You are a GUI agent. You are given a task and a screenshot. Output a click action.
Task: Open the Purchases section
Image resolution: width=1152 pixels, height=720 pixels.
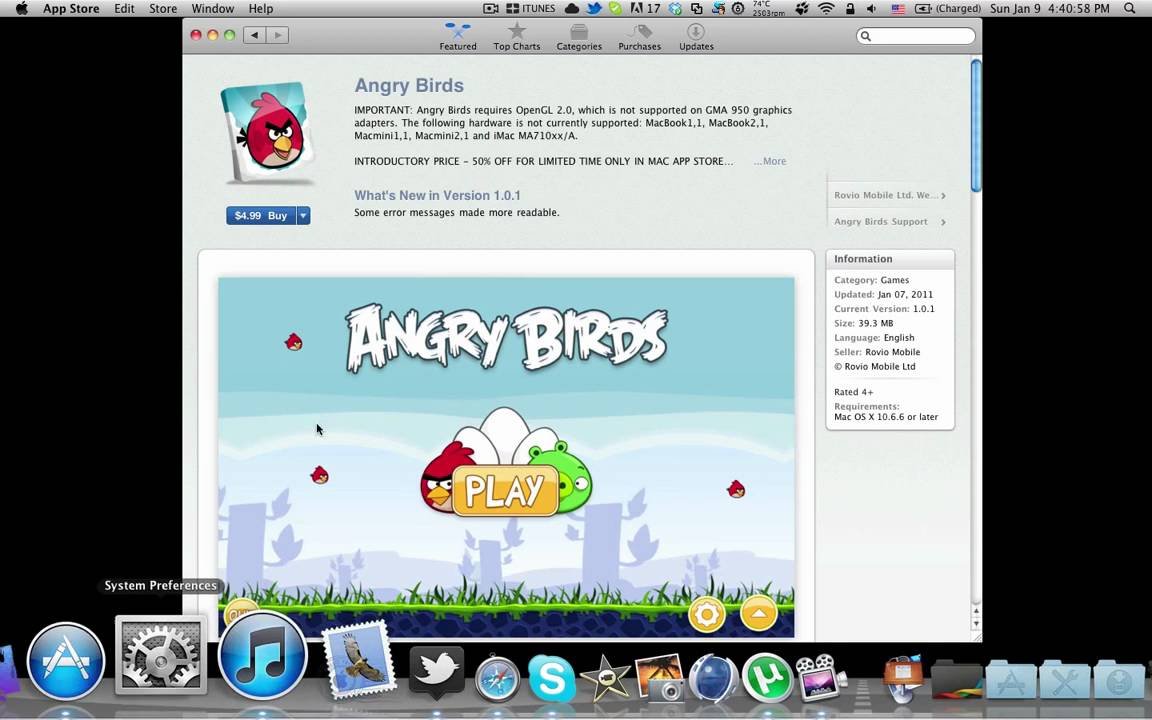[639, 37]
